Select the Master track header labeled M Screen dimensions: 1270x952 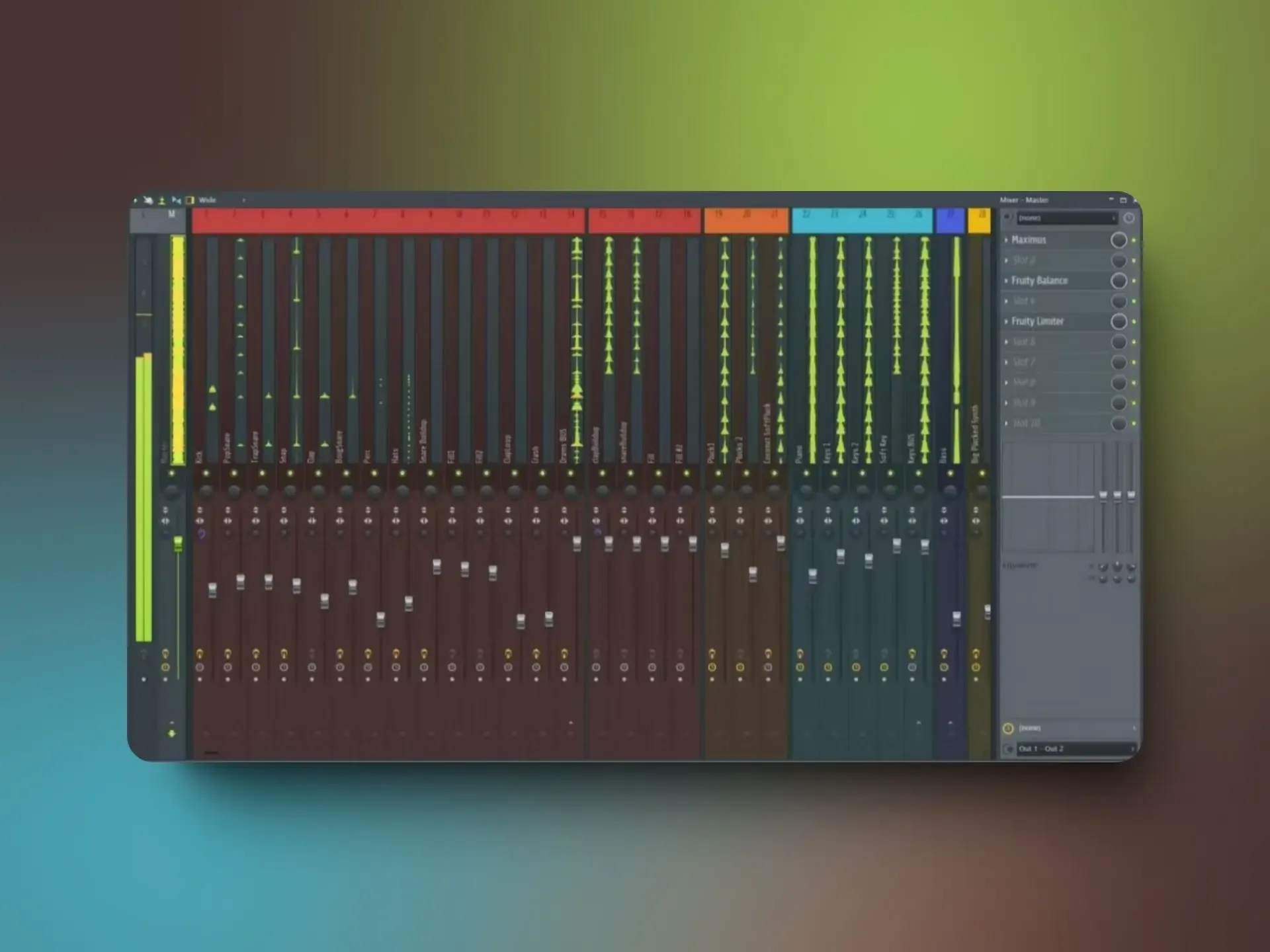(x=171, y=220)
